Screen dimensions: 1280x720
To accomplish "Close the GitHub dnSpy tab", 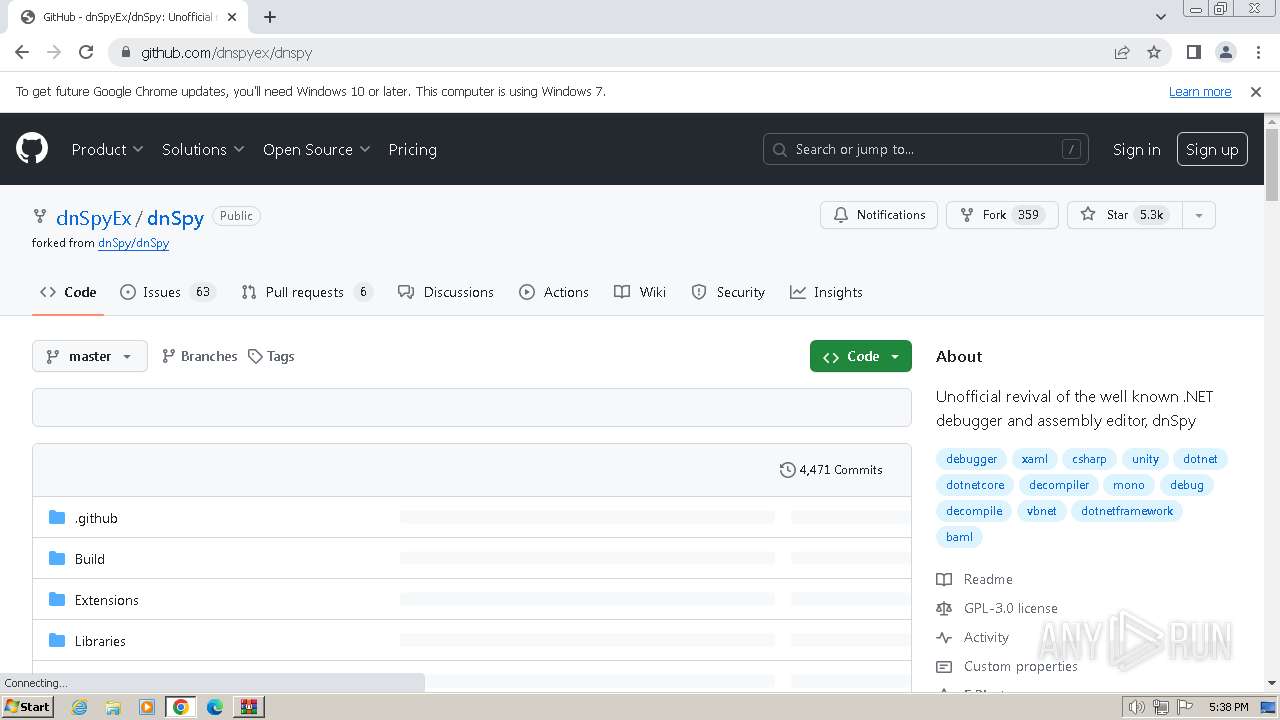I will tap(232, 17).
